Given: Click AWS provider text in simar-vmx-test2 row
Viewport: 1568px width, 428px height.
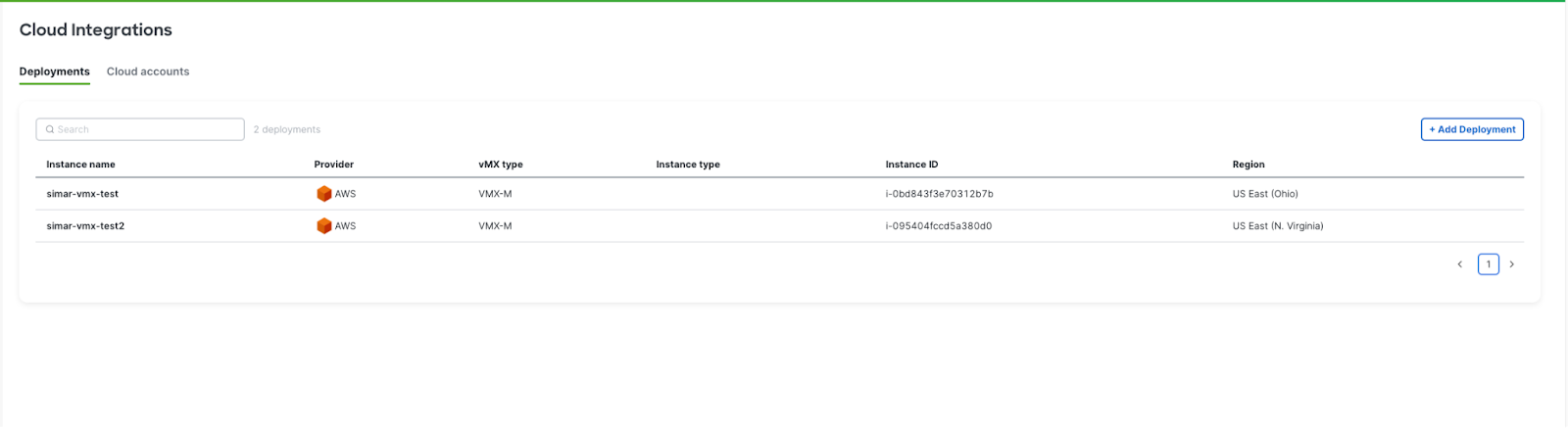Looking at the screenshot, I should (345, 226).
